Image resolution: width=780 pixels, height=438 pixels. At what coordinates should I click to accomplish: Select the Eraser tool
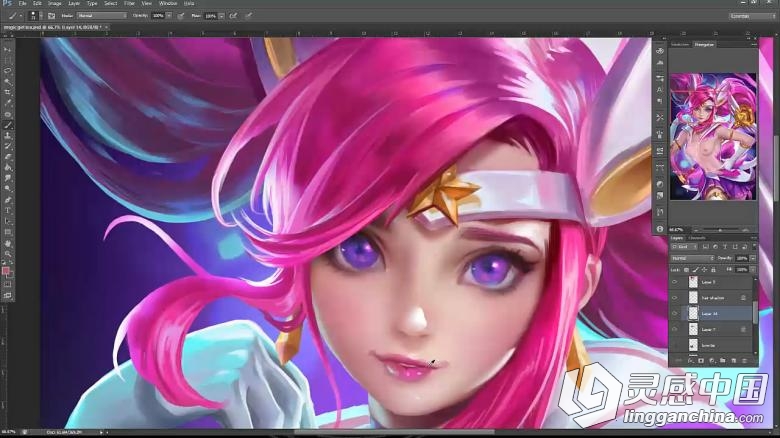tap(7, 157)
